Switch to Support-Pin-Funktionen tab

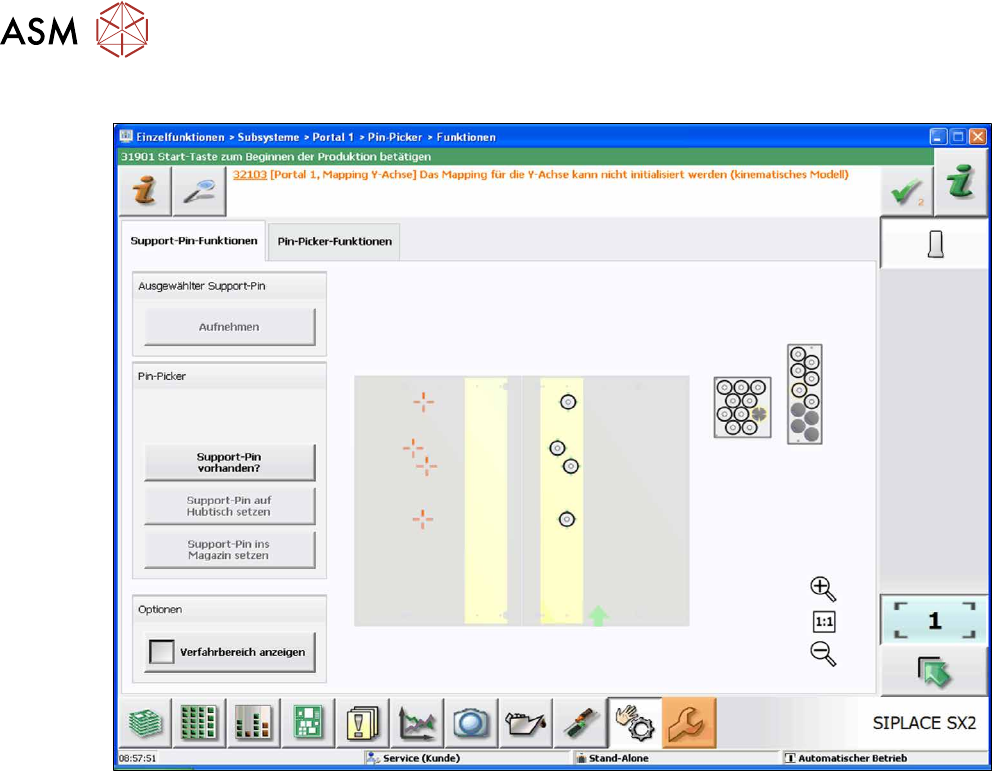tap(194, 241)
